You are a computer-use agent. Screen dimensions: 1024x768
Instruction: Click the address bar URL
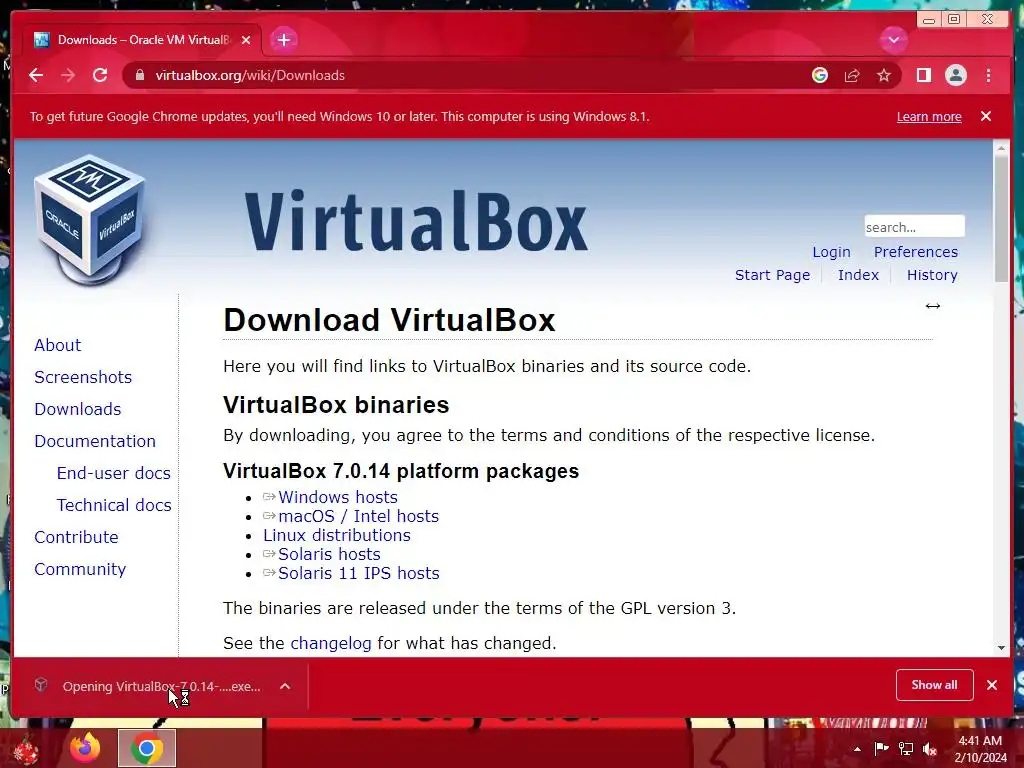(x=250, y=75)
